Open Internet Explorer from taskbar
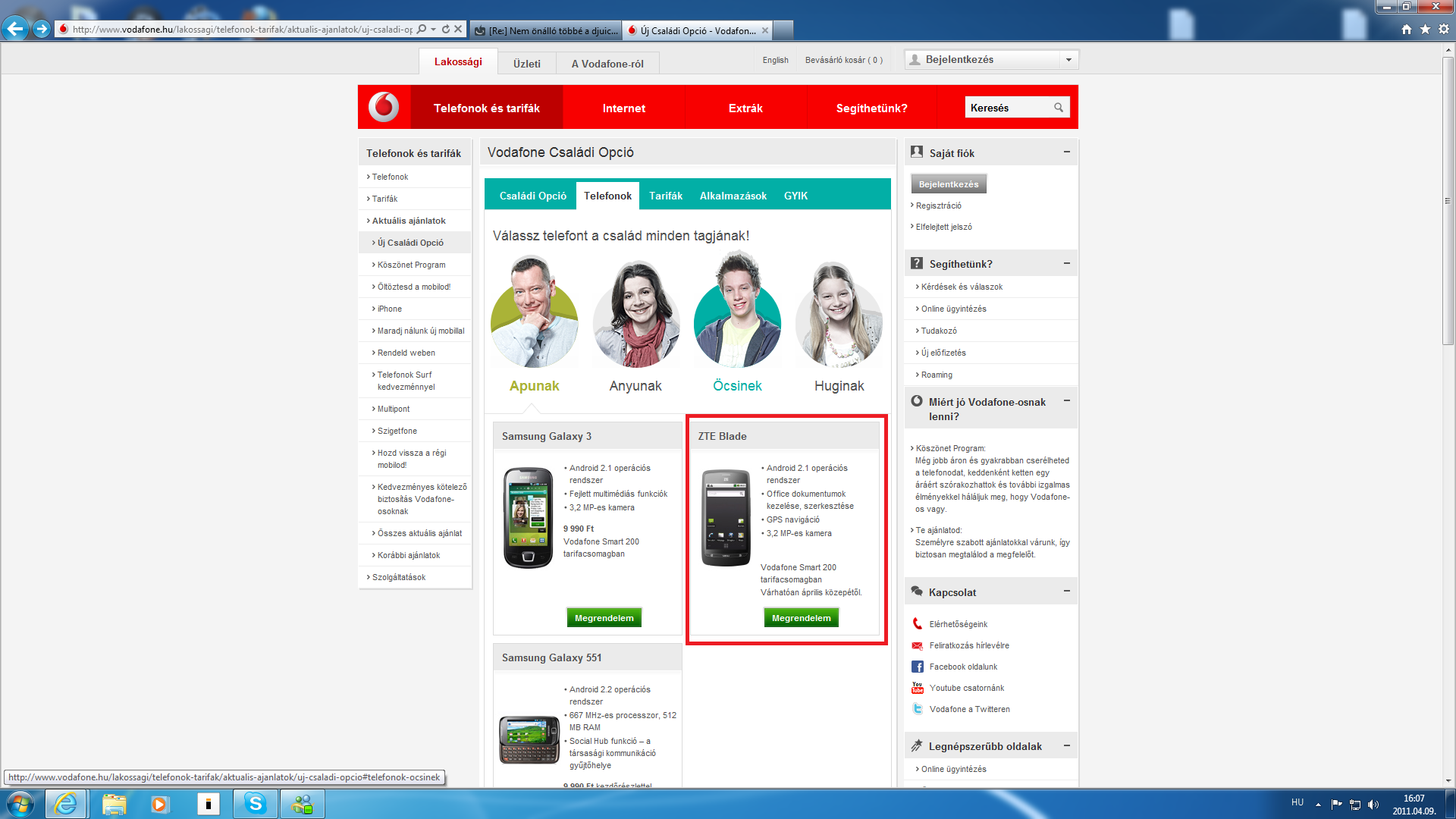Image resolution: width=1456 pixels, height=819 pixels. click(x=66, y=804)
